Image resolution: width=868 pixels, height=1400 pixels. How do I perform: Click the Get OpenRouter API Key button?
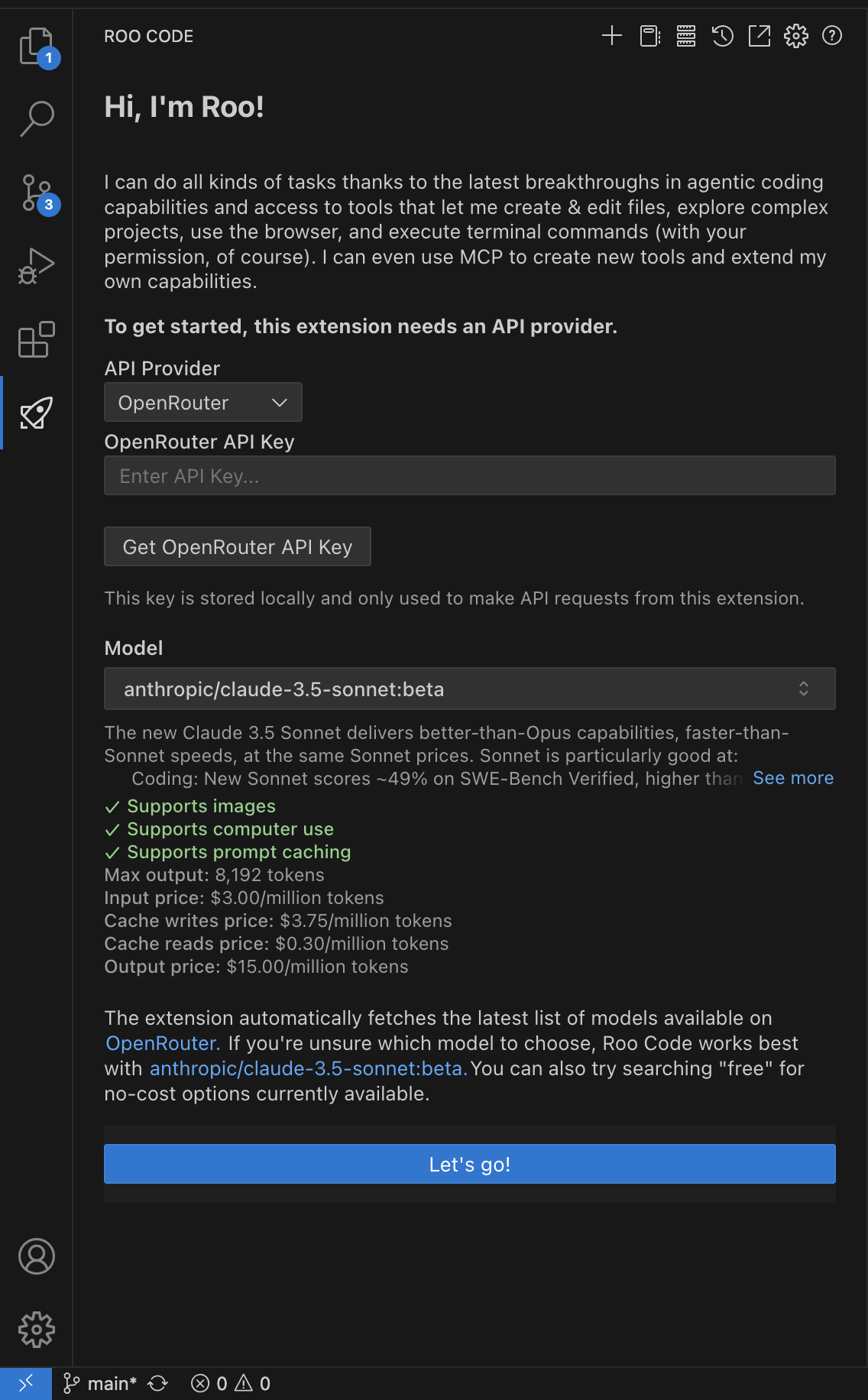point(238,547)
